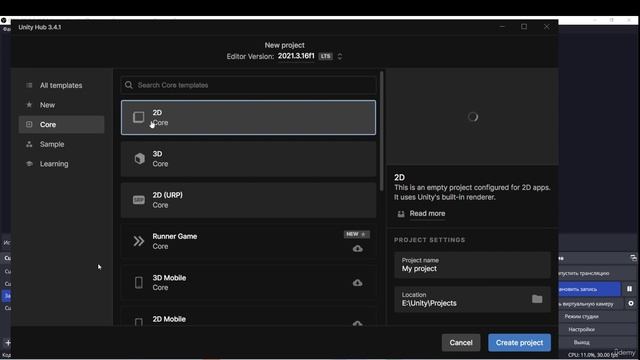Click the 3D template cube icon
The image size is (640, 360).
(x=139, y=158)
